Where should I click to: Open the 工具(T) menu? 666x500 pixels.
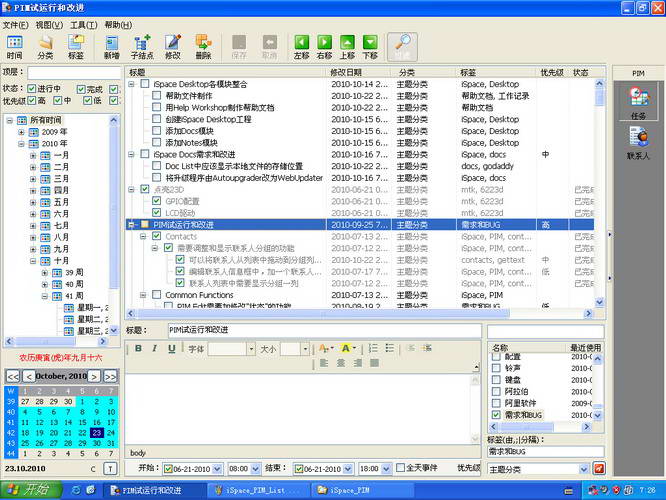pyautogui.click(x=84, y=25)
